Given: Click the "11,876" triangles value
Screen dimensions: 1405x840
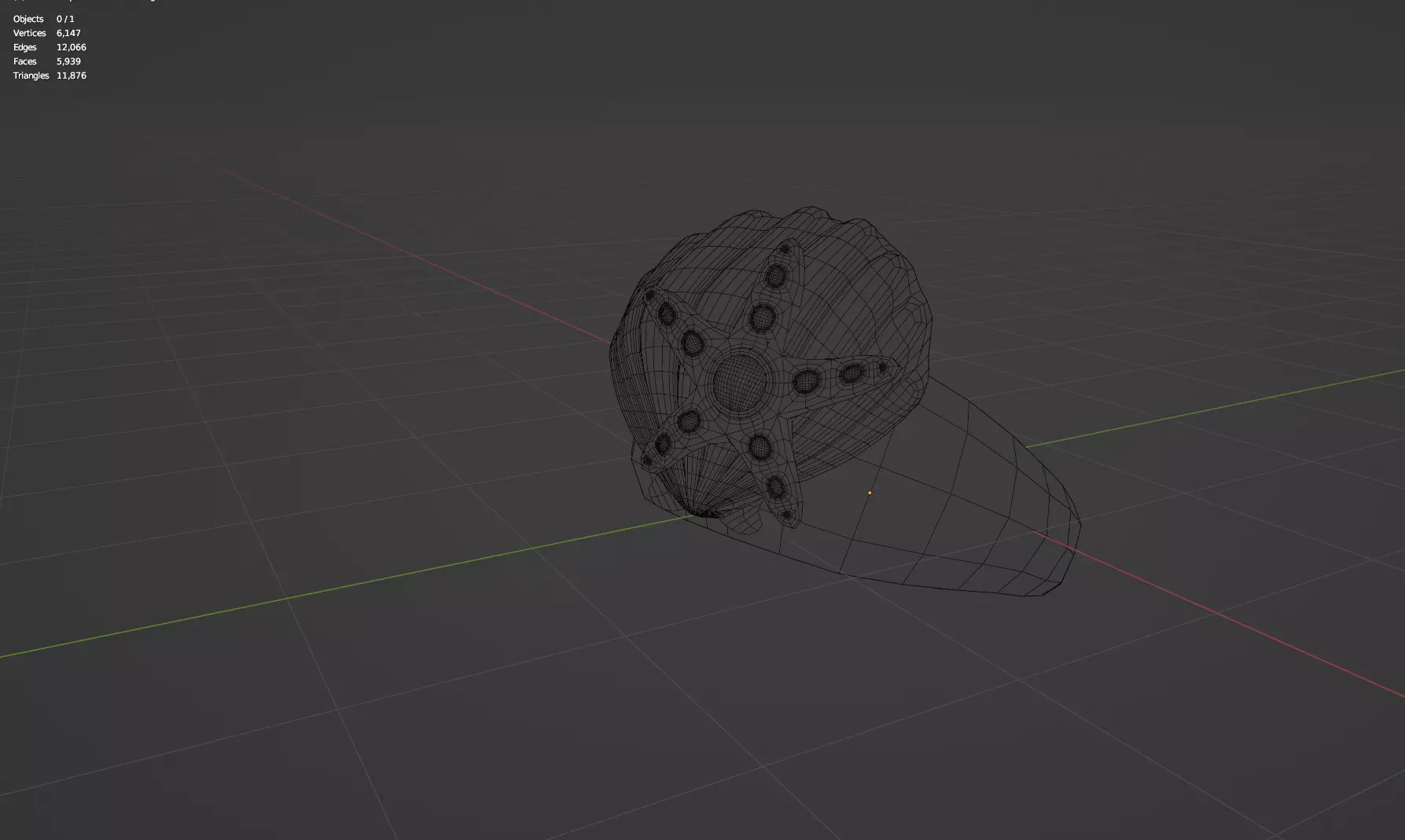Looking at the screenshot, I should (x=72, y=75).
